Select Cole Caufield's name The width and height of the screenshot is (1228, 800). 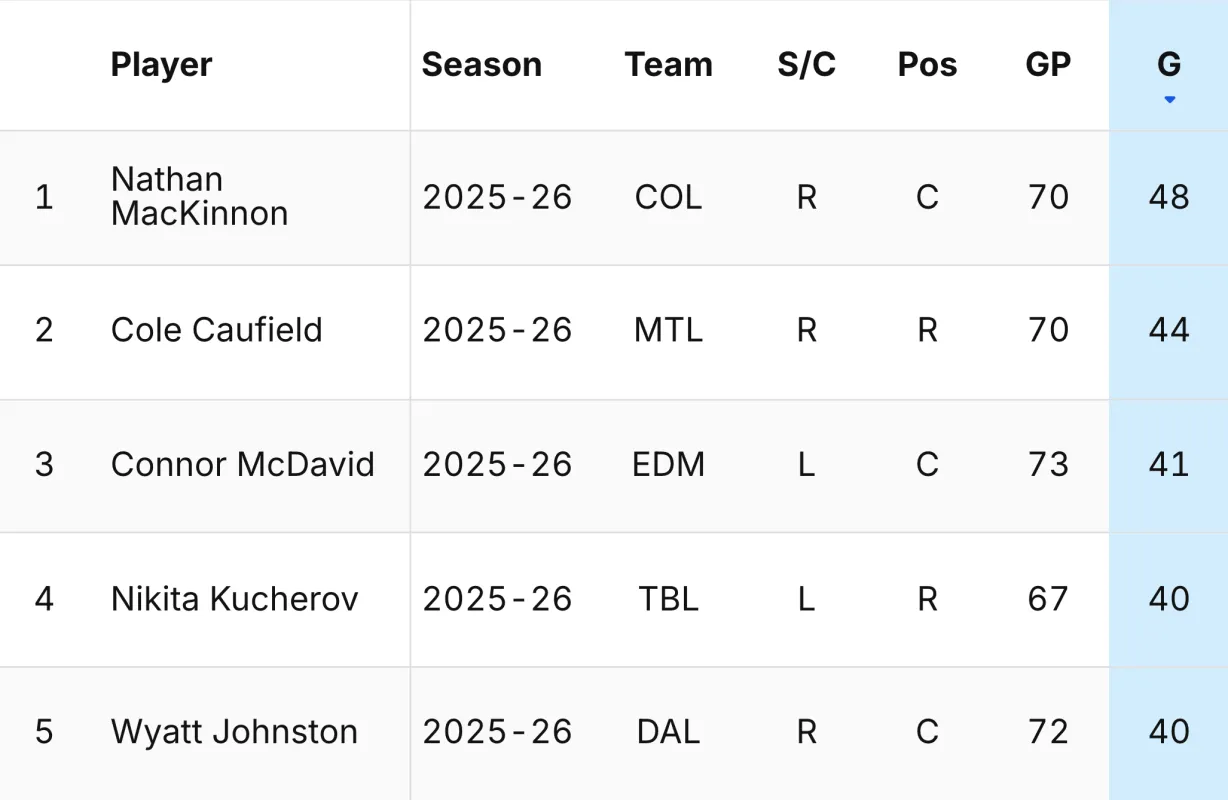pyautogui.click(x=216, y=330)
